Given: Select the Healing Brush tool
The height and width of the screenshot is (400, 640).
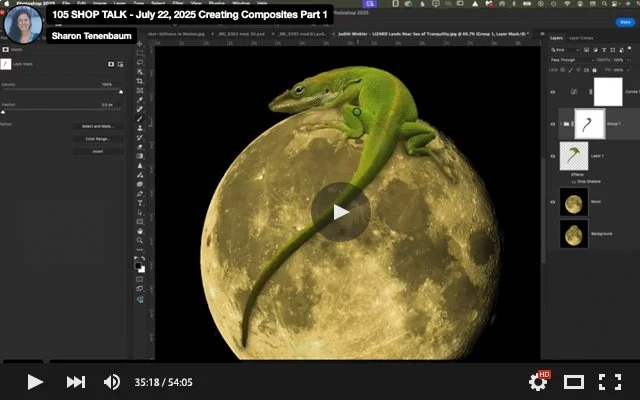Looking at the screenshot, I should tap(140, 109).
